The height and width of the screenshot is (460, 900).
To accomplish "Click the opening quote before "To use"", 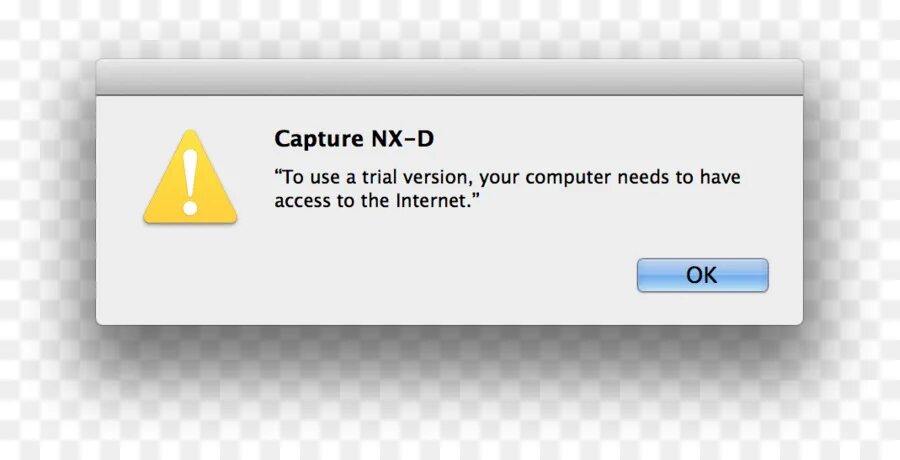I will (278, 171).
